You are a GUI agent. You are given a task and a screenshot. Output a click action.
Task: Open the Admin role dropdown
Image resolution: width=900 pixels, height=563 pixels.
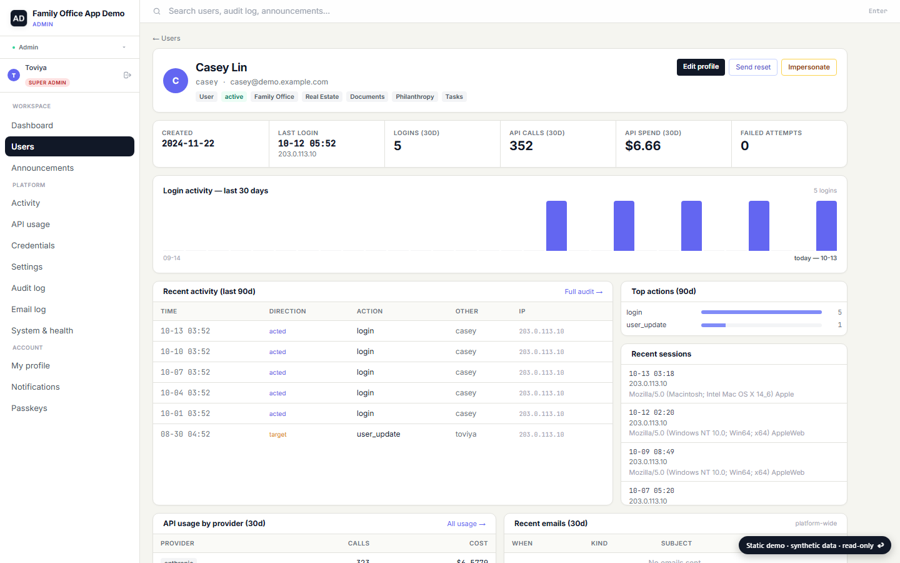click(x=69, y=47)
